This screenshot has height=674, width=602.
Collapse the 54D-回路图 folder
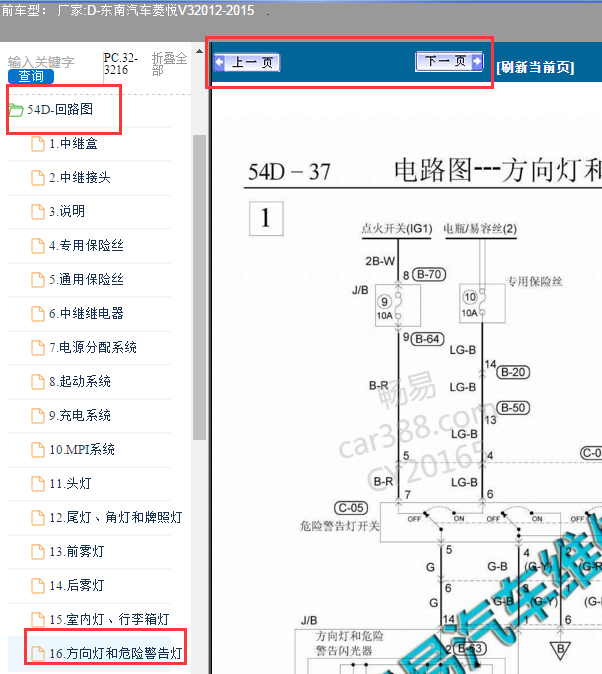point(60,109)
